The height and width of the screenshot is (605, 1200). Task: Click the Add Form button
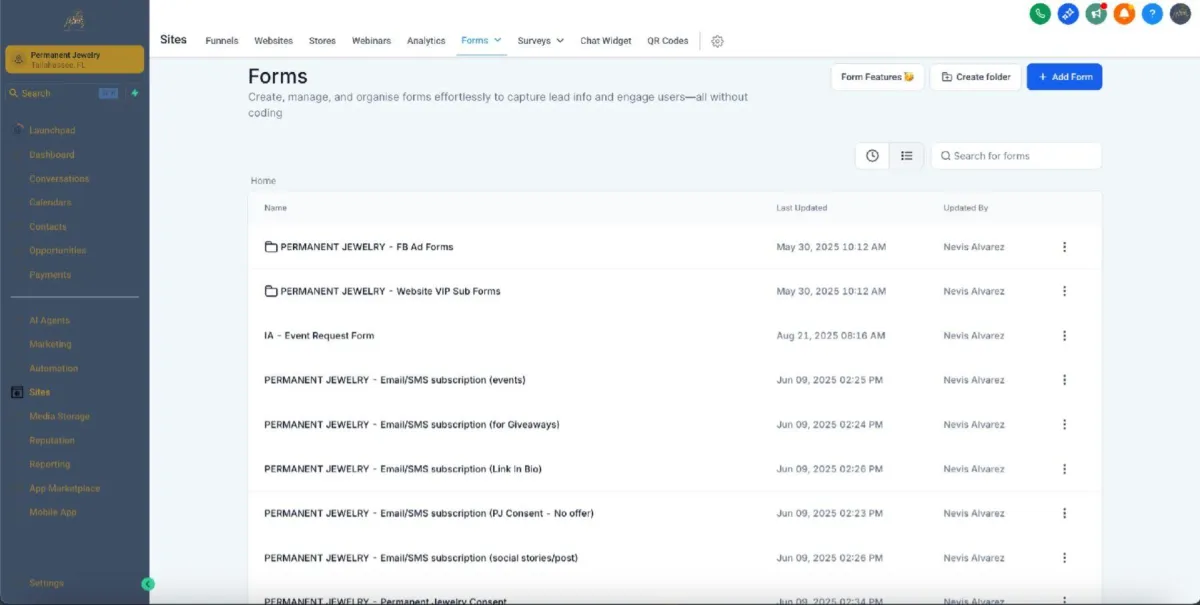pos(1064,77)
